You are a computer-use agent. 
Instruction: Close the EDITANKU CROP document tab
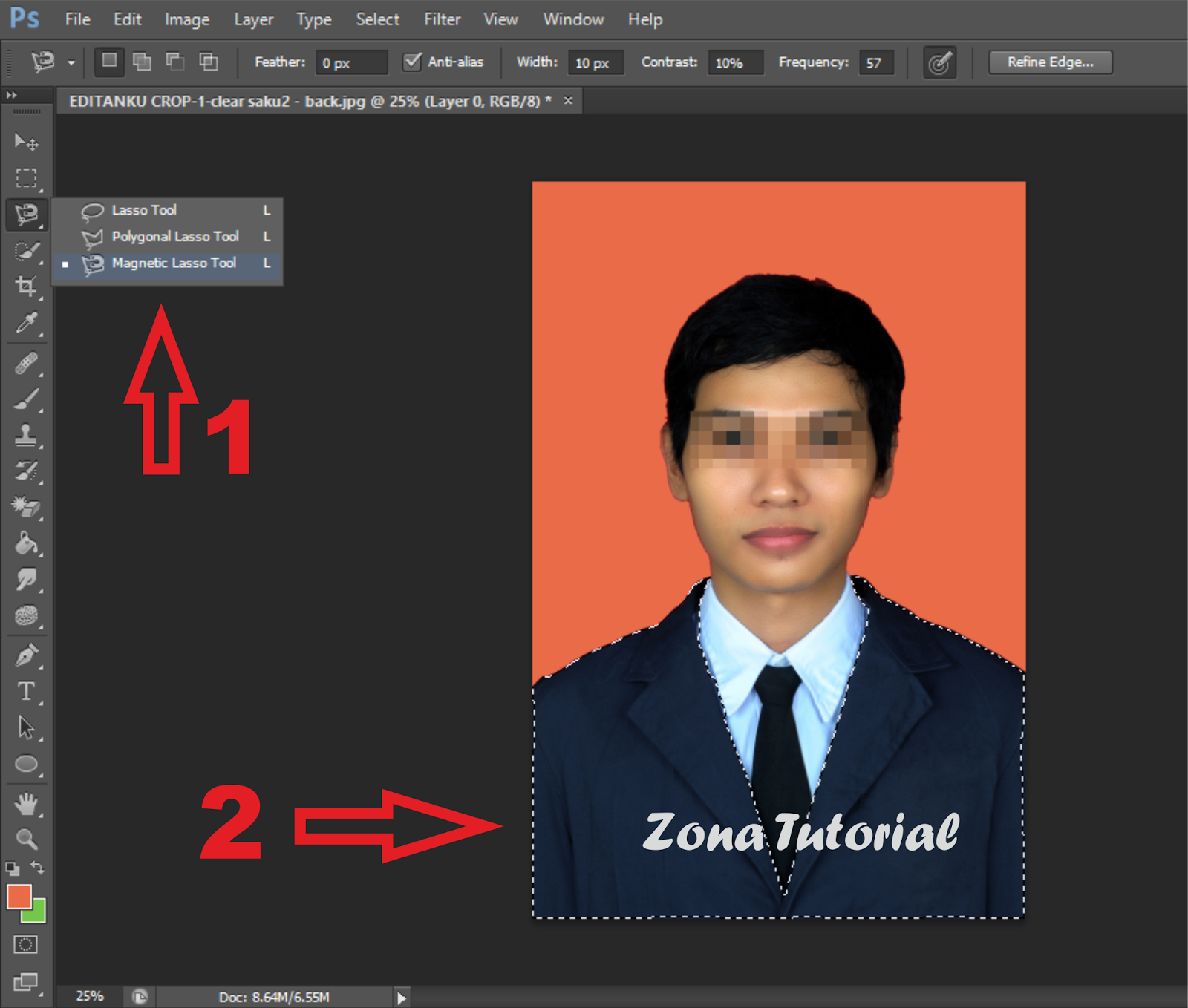click(x=568, y=100)
